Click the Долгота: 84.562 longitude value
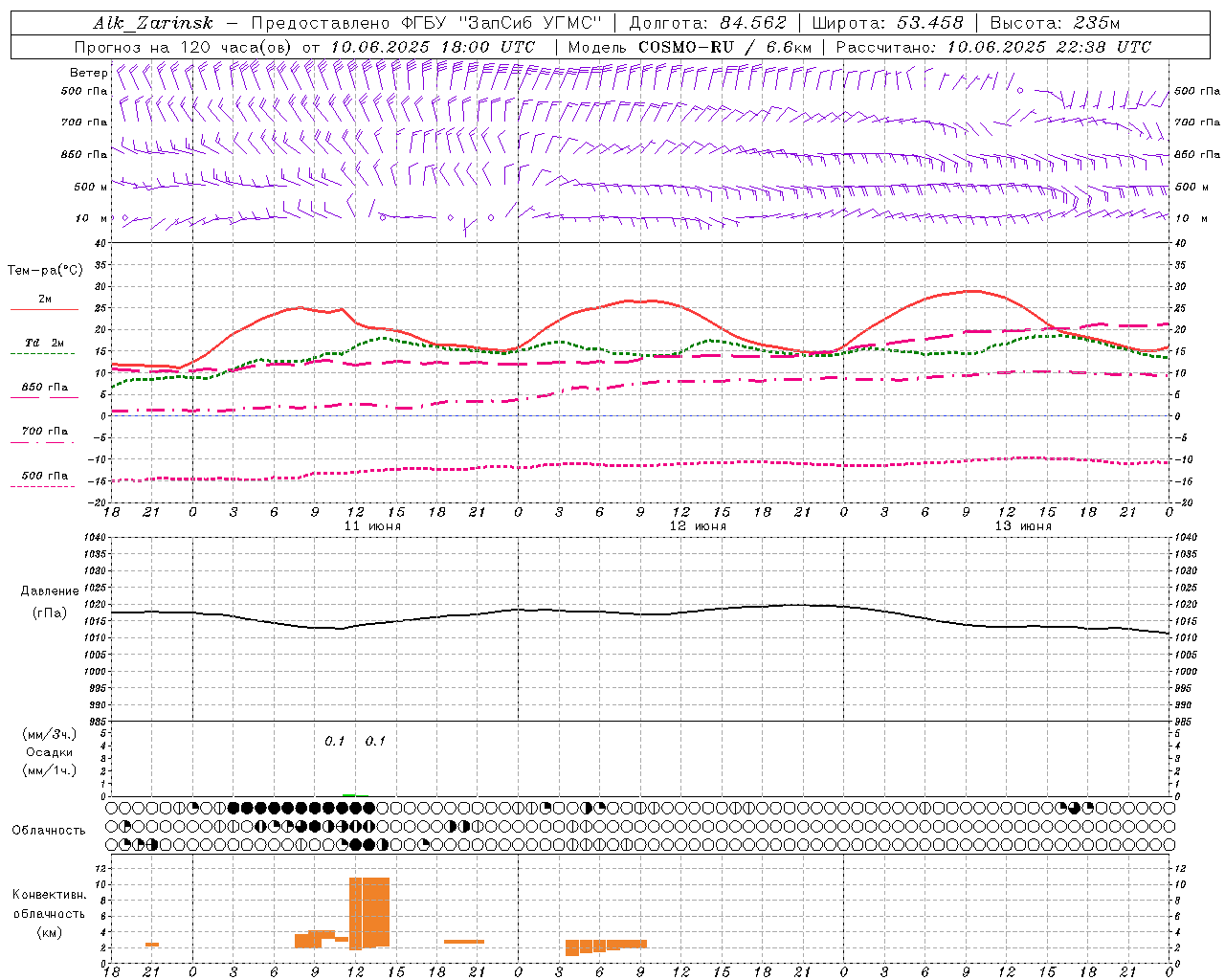Screen dimensions: 1225x980 707,23
